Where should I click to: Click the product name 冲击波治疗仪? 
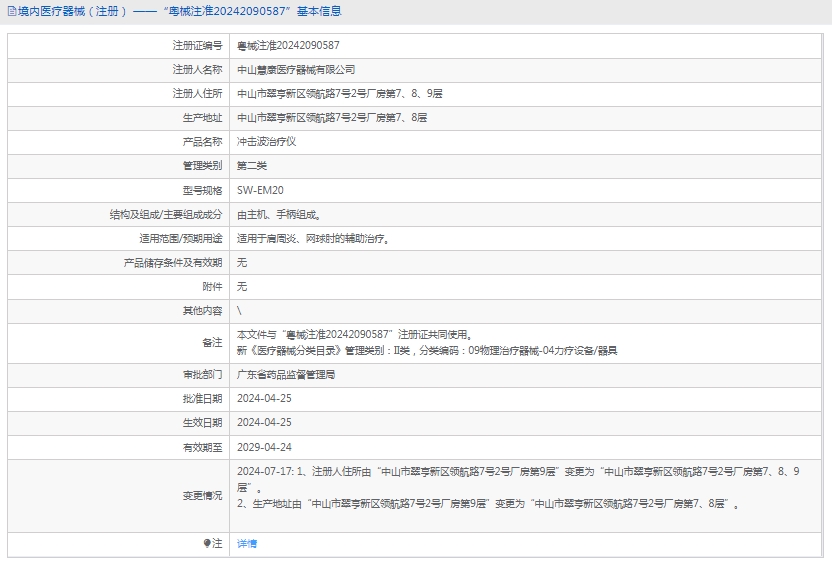266,142
